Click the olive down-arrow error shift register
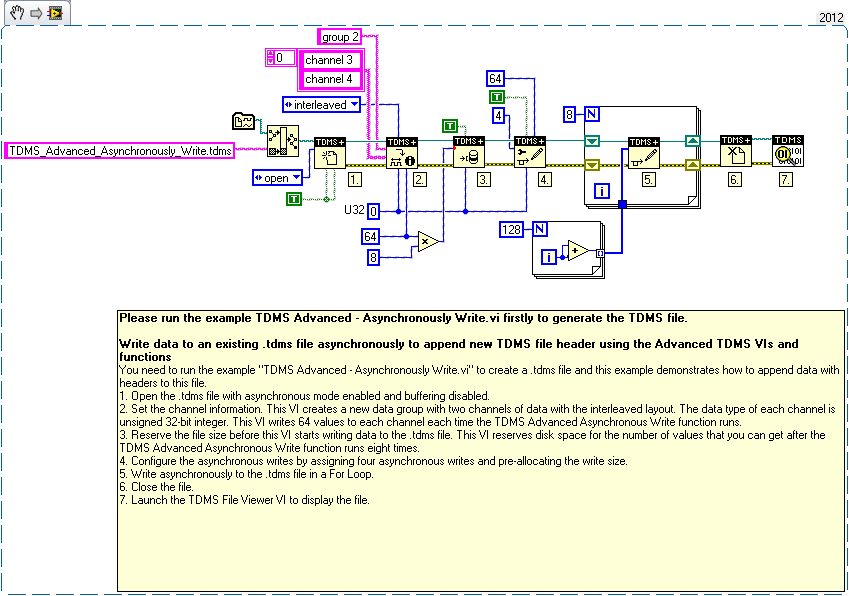This screenshot has width=849, height=596. [592, 165]
